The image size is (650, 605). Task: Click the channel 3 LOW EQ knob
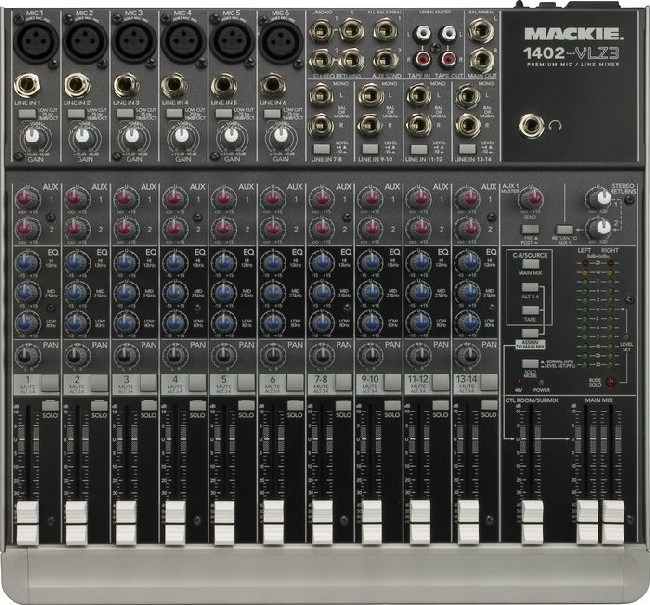tap(126, 323)
